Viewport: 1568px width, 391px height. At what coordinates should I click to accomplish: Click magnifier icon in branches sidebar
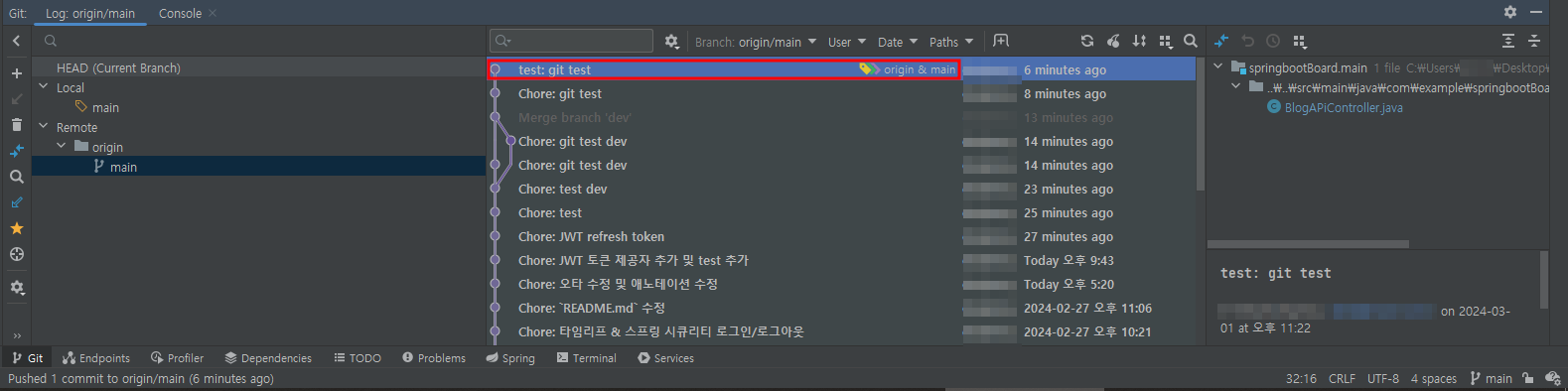(16, 177)
